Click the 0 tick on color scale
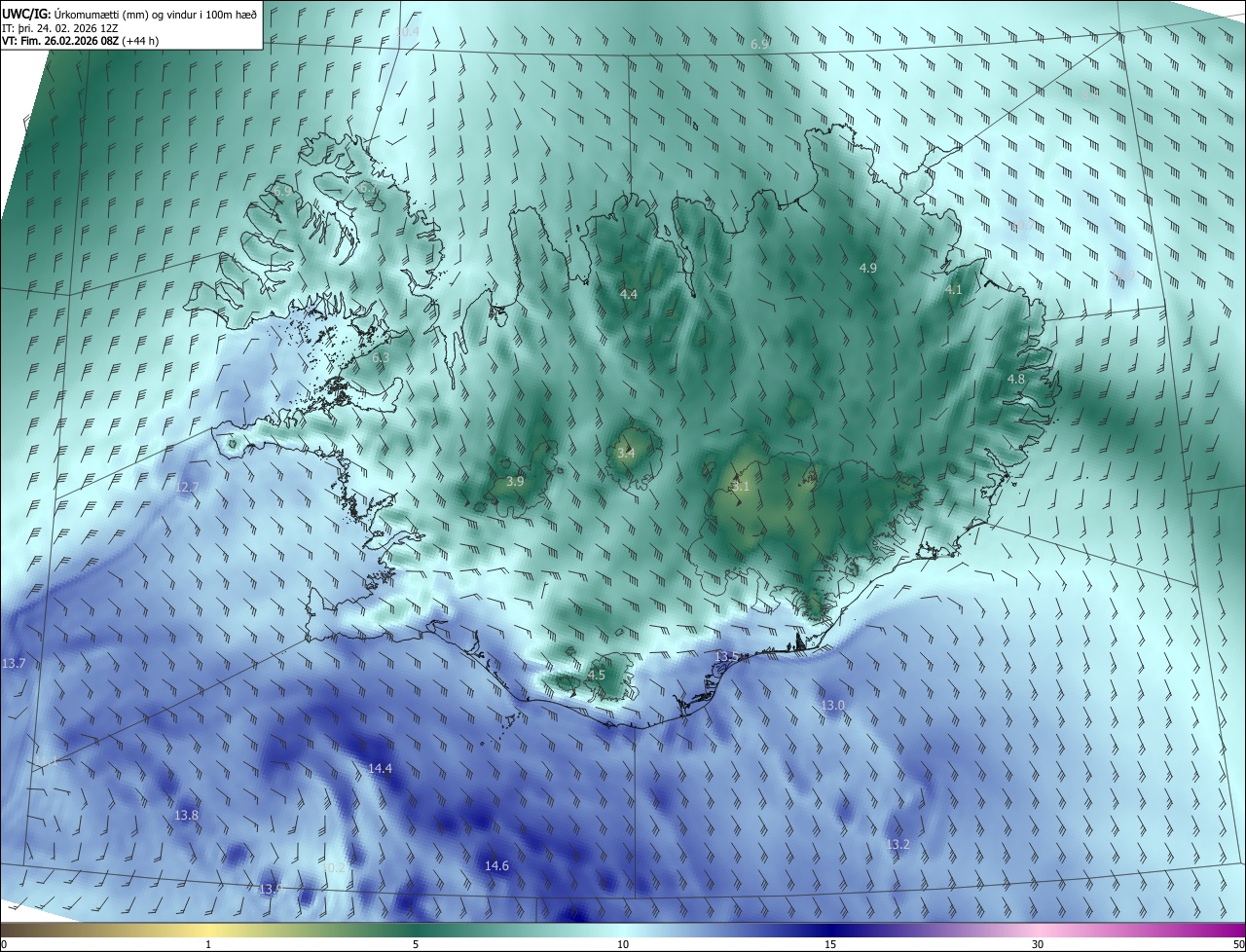The width and height of the screenshot is (1246, 952). click(x=4, y=944)
